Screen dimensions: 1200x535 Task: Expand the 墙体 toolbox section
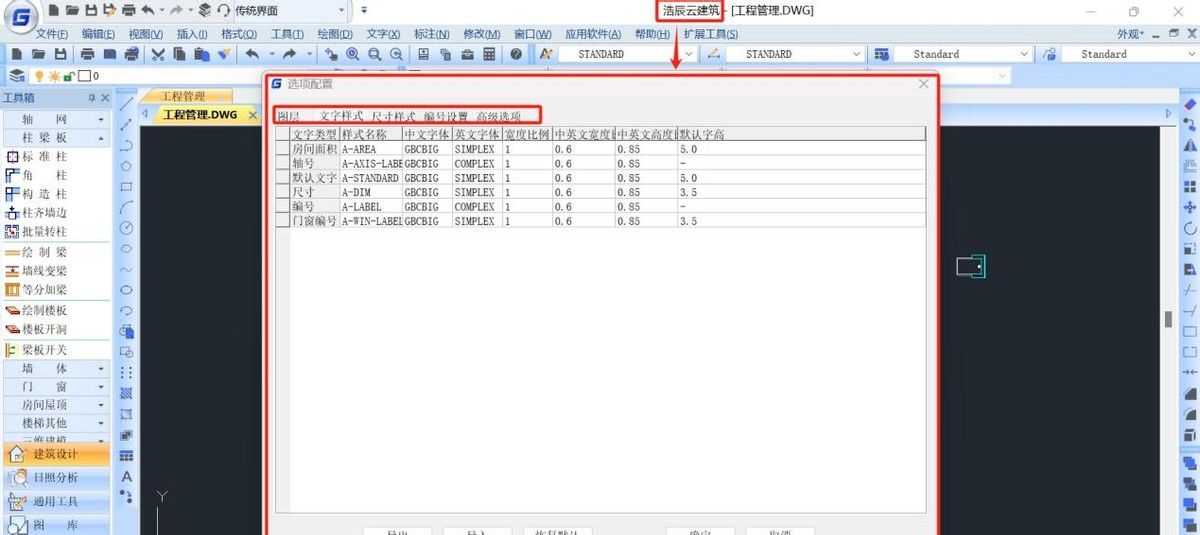54,369
